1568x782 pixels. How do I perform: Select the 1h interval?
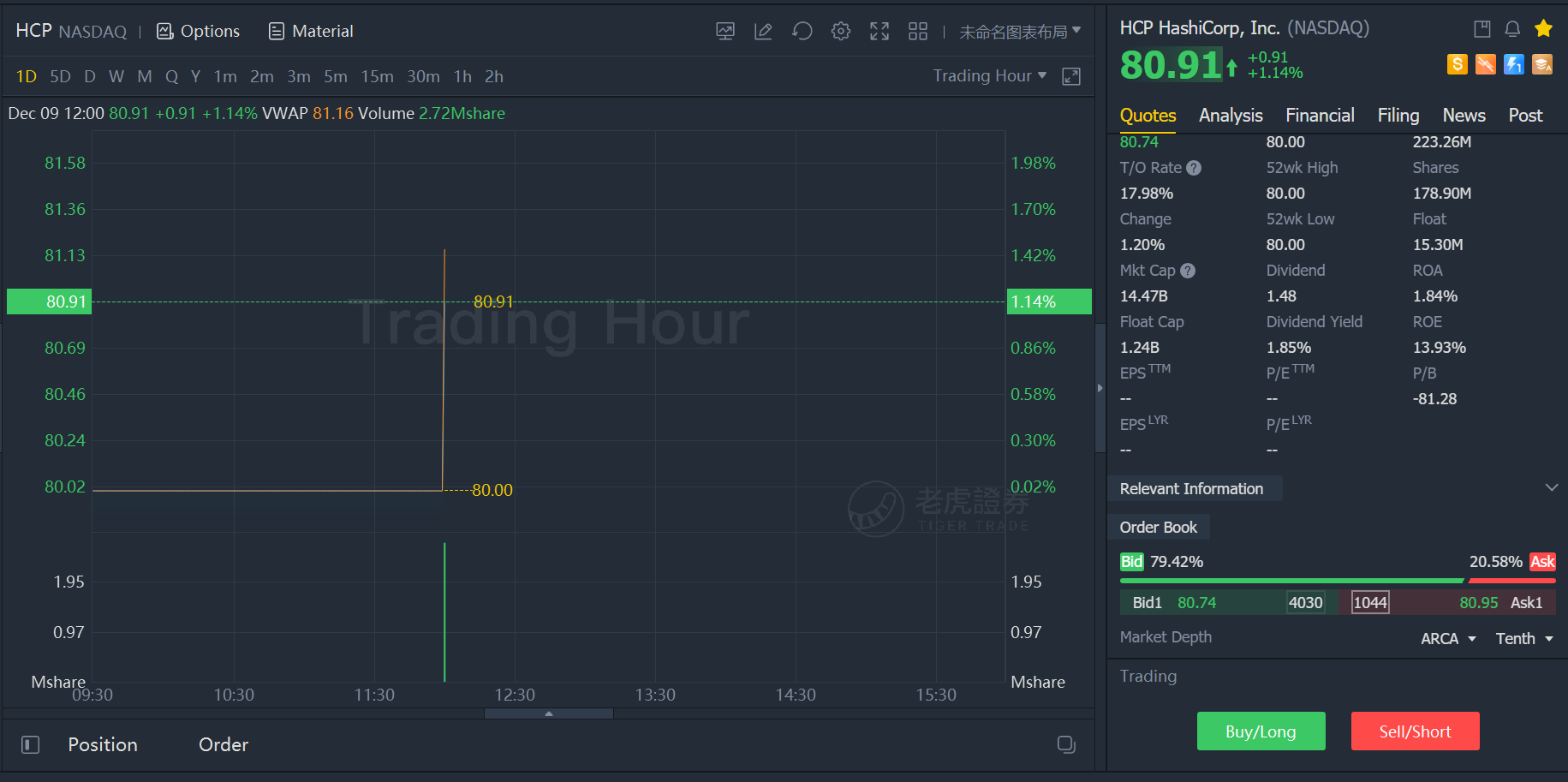click(462, 76)
